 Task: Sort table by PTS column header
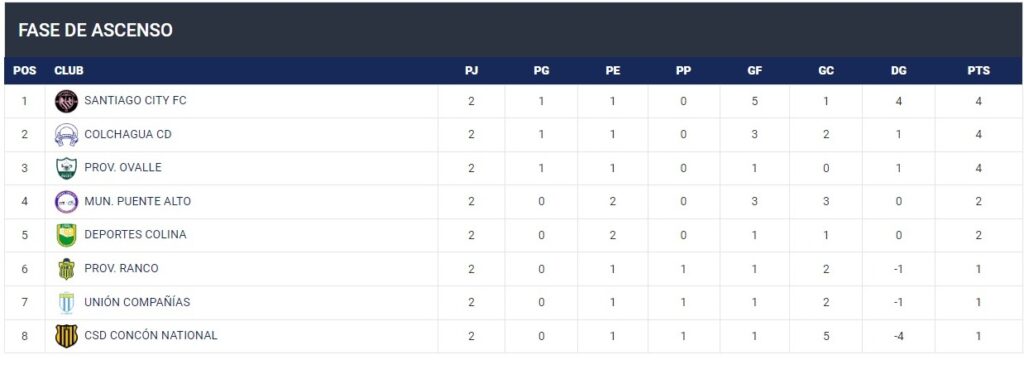(x=978, y=71)
